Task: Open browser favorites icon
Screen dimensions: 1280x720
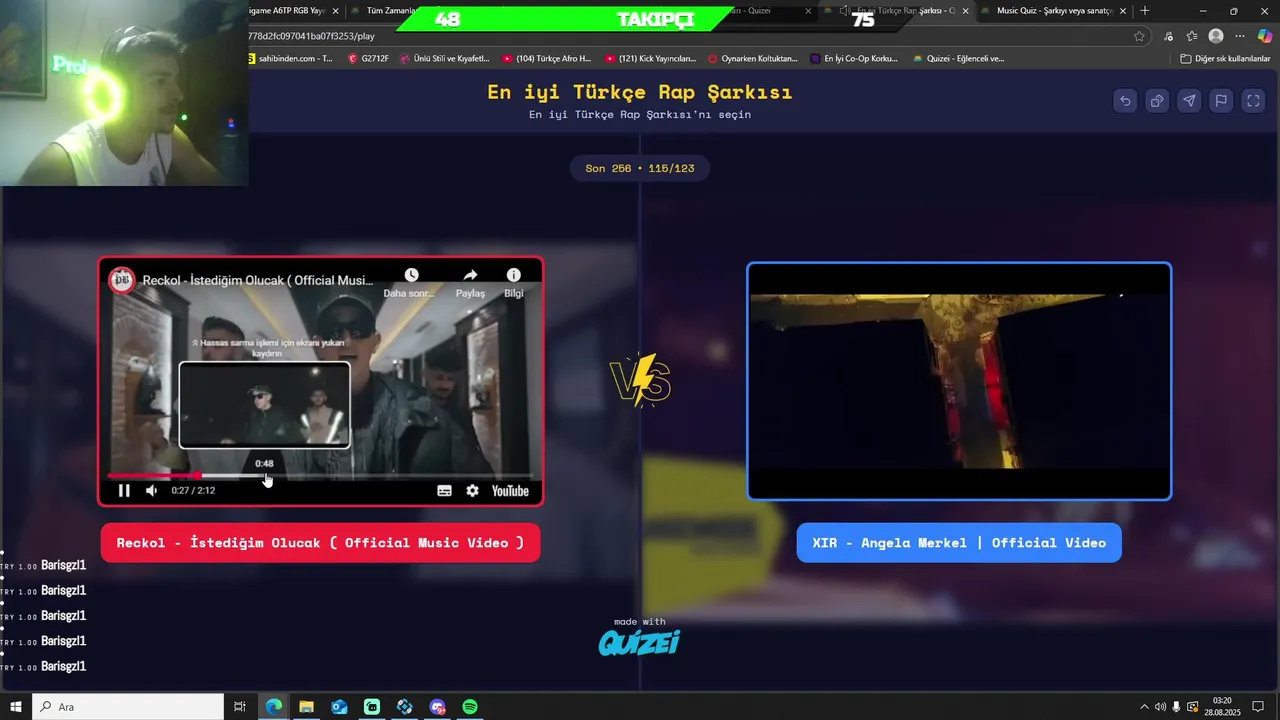Action: [1192, 36]
